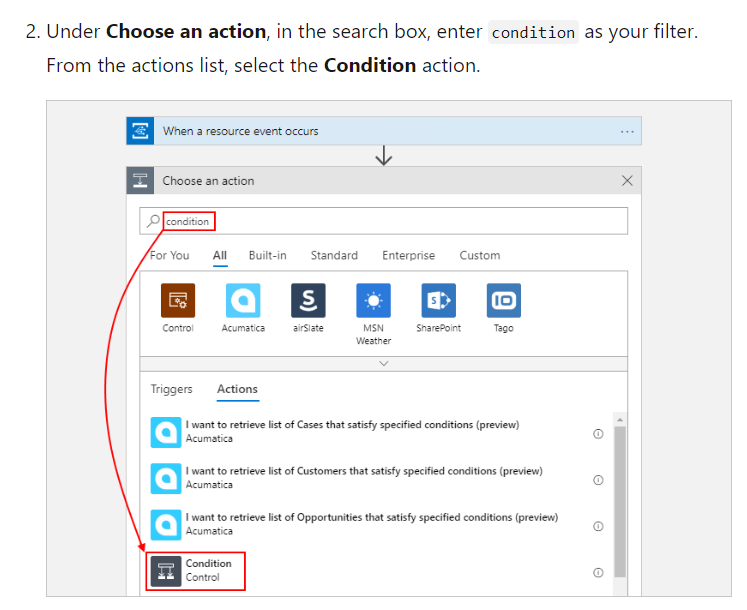Click the Acumatica icon beside Cases action
This screenshot has width=747, height=610.
click(166, 432)
